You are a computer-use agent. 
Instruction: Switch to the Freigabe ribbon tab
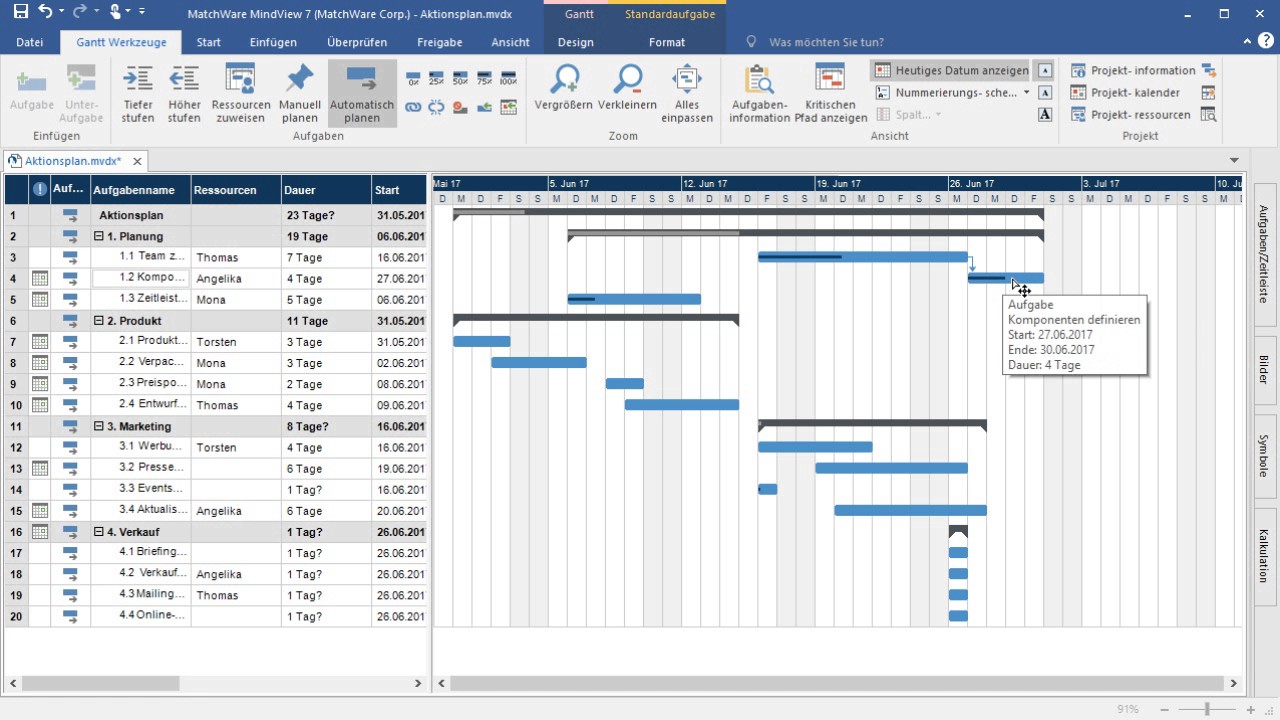pos(439,42)
